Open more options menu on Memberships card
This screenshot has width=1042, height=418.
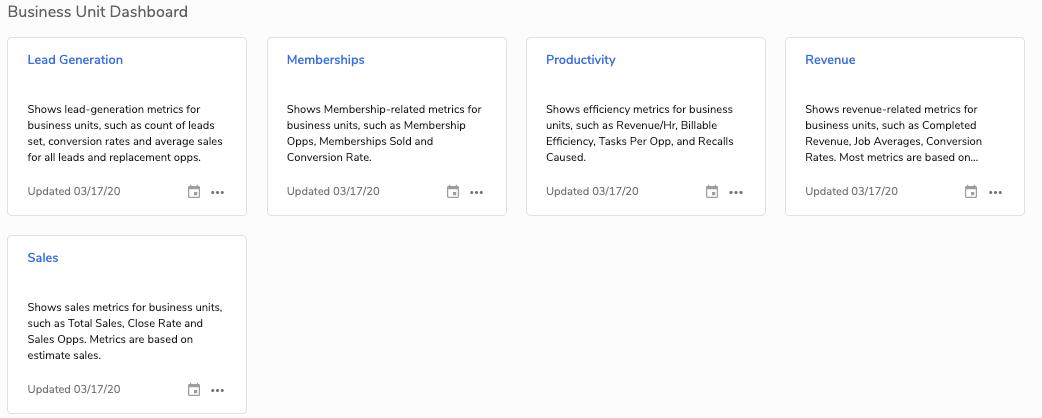pos(476,193)
